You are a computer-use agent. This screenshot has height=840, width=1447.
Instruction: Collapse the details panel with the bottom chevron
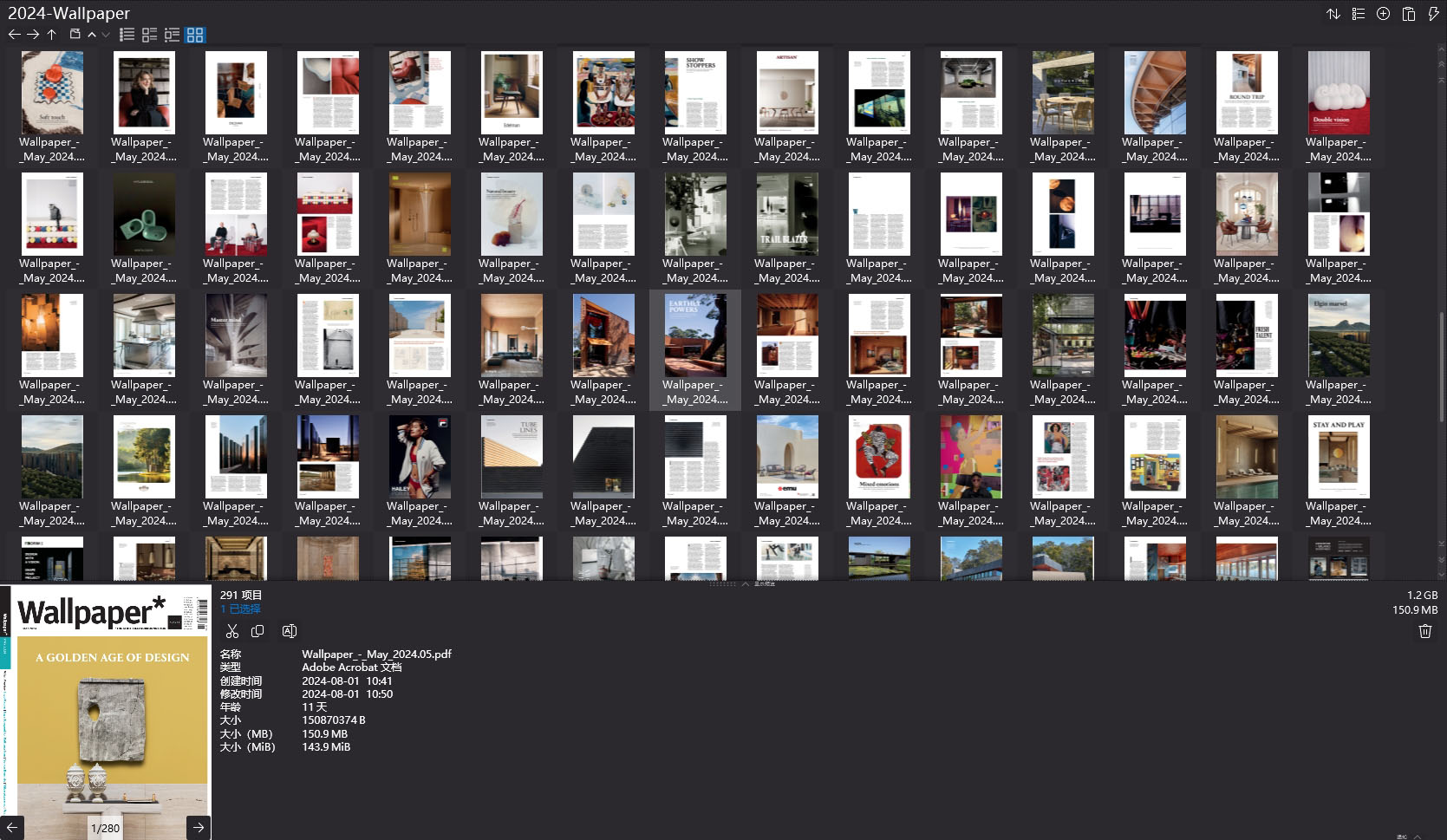[745, 583]
